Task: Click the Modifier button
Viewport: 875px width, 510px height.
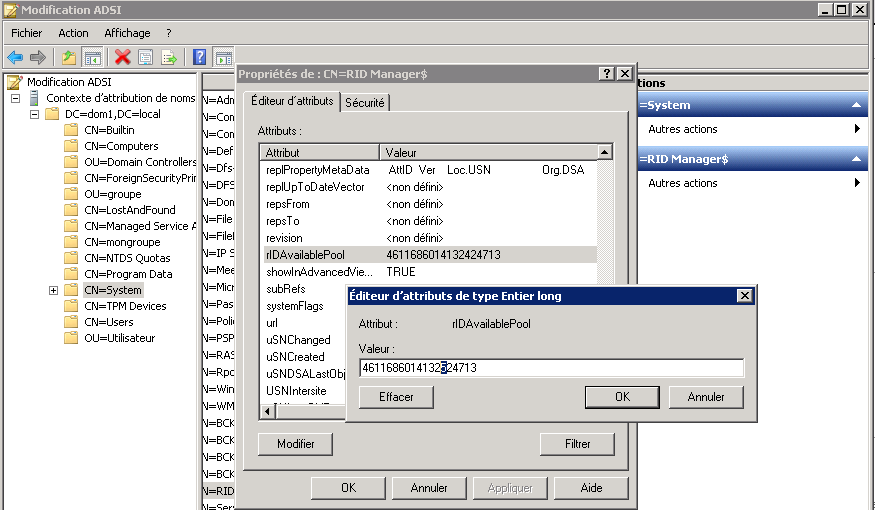Action: 295,444
